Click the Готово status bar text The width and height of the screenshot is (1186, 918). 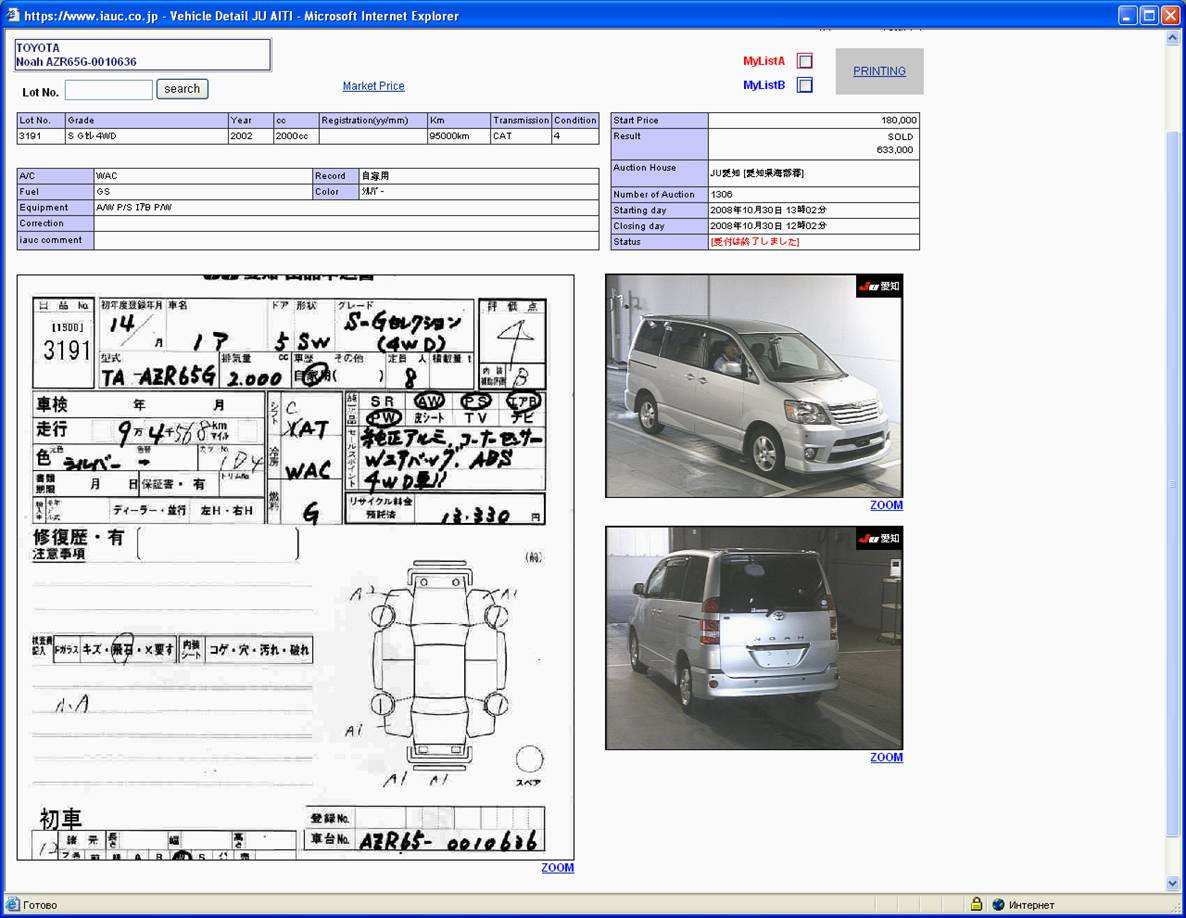[40, 905]
